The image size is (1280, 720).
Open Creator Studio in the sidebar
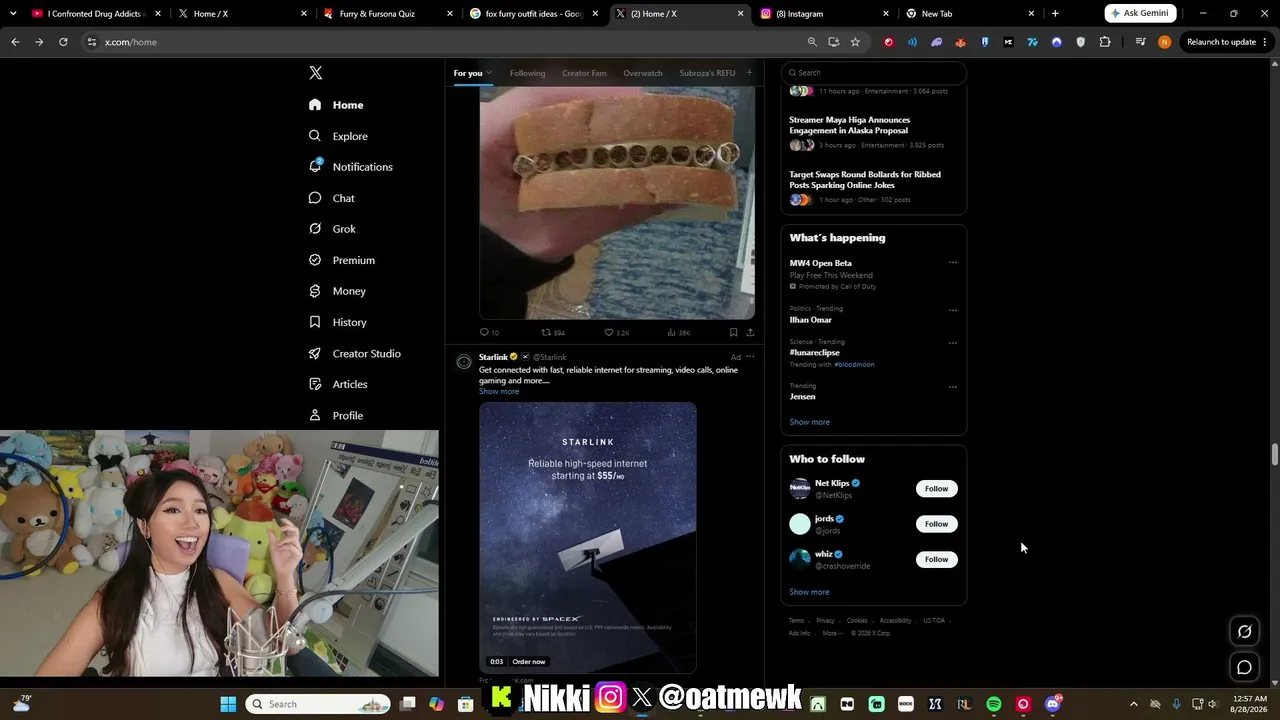point(355,353)
